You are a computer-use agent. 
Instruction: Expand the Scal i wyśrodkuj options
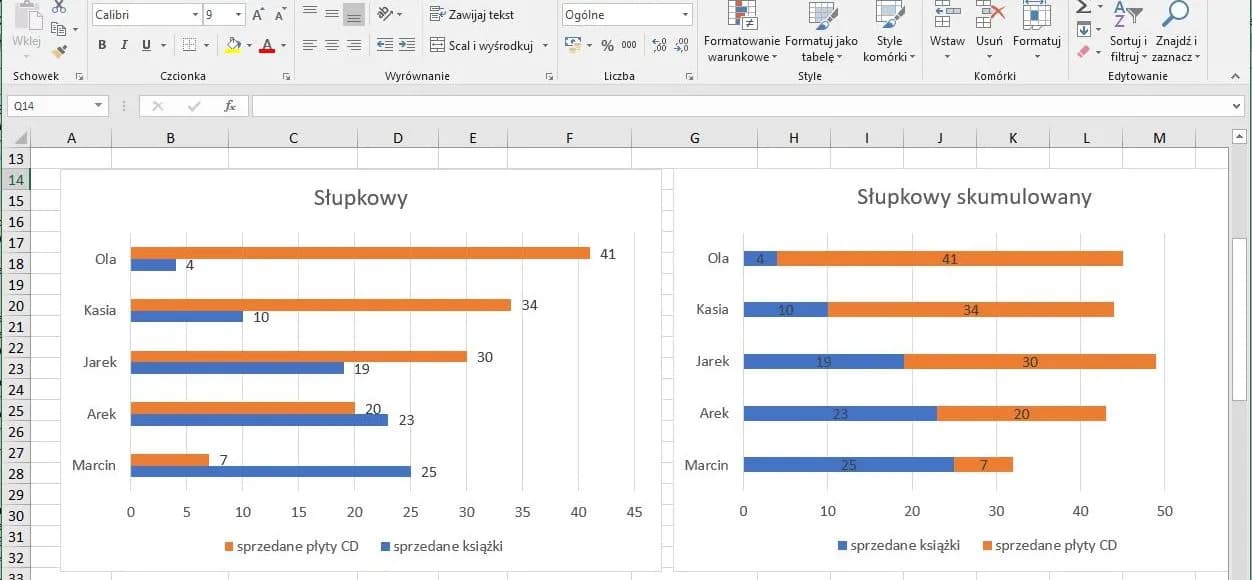pyautogui.click(x=544, y=45)
